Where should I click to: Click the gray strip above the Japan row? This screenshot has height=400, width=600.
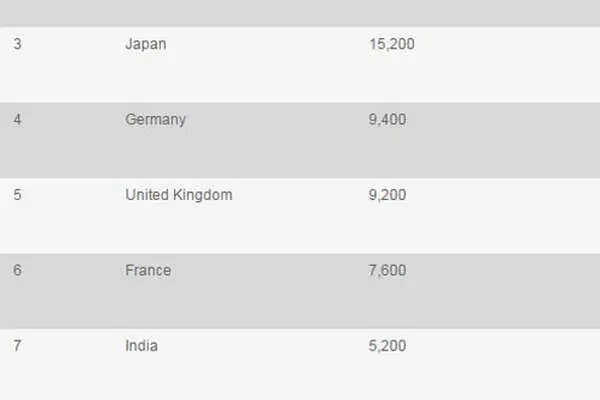point(300,13)
